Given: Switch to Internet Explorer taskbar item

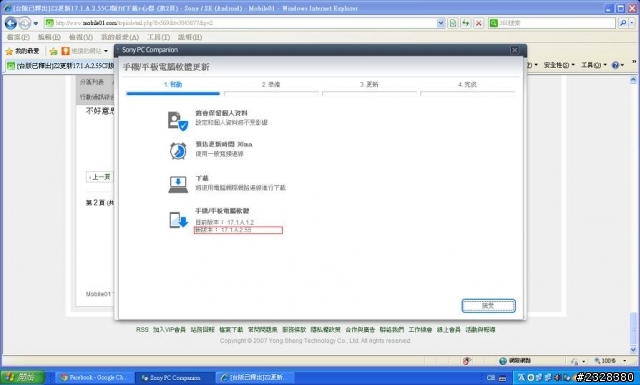Looking at the screenshot, I should (254, 378).
